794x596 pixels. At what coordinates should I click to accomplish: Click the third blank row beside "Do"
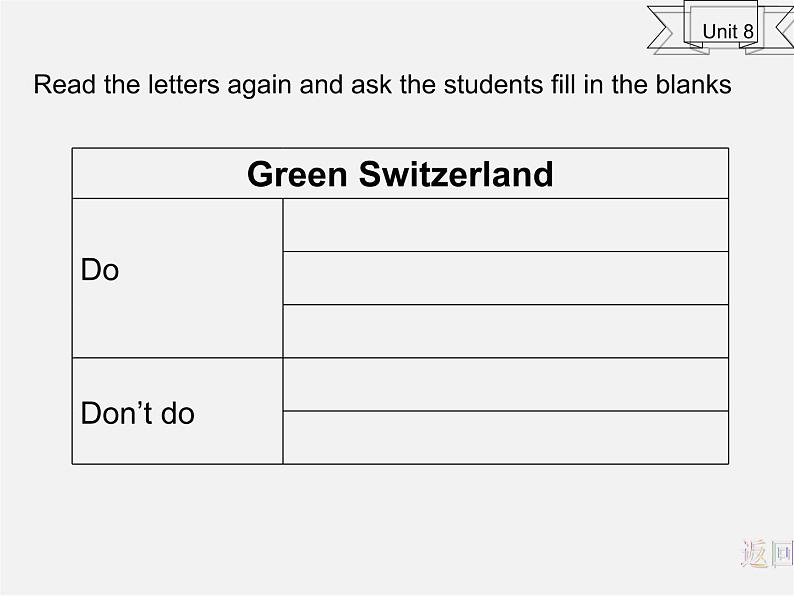(x=505, y=331)
